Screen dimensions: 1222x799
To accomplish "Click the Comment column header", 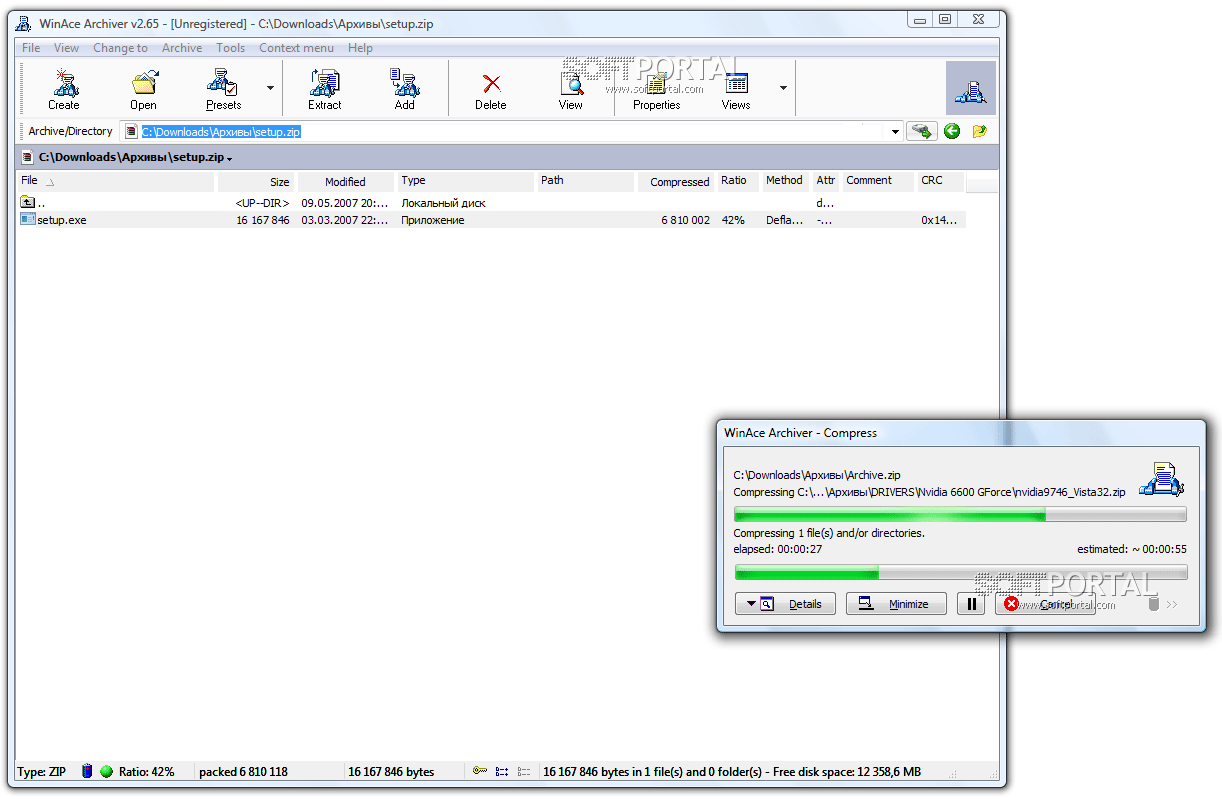I will [878, 182].
